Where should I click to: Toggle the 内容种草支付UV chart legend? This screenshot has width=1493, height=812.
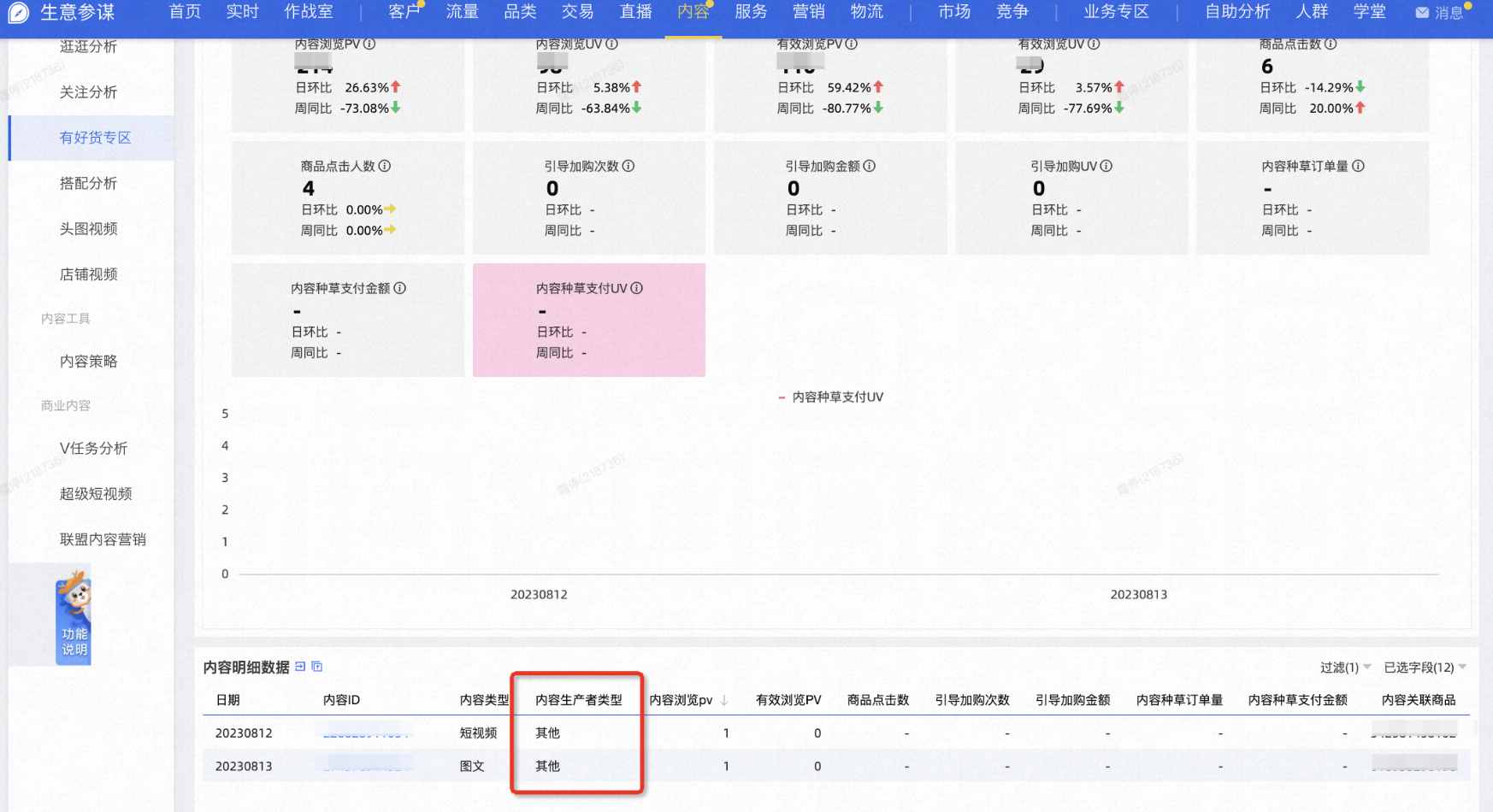(831, 397)
